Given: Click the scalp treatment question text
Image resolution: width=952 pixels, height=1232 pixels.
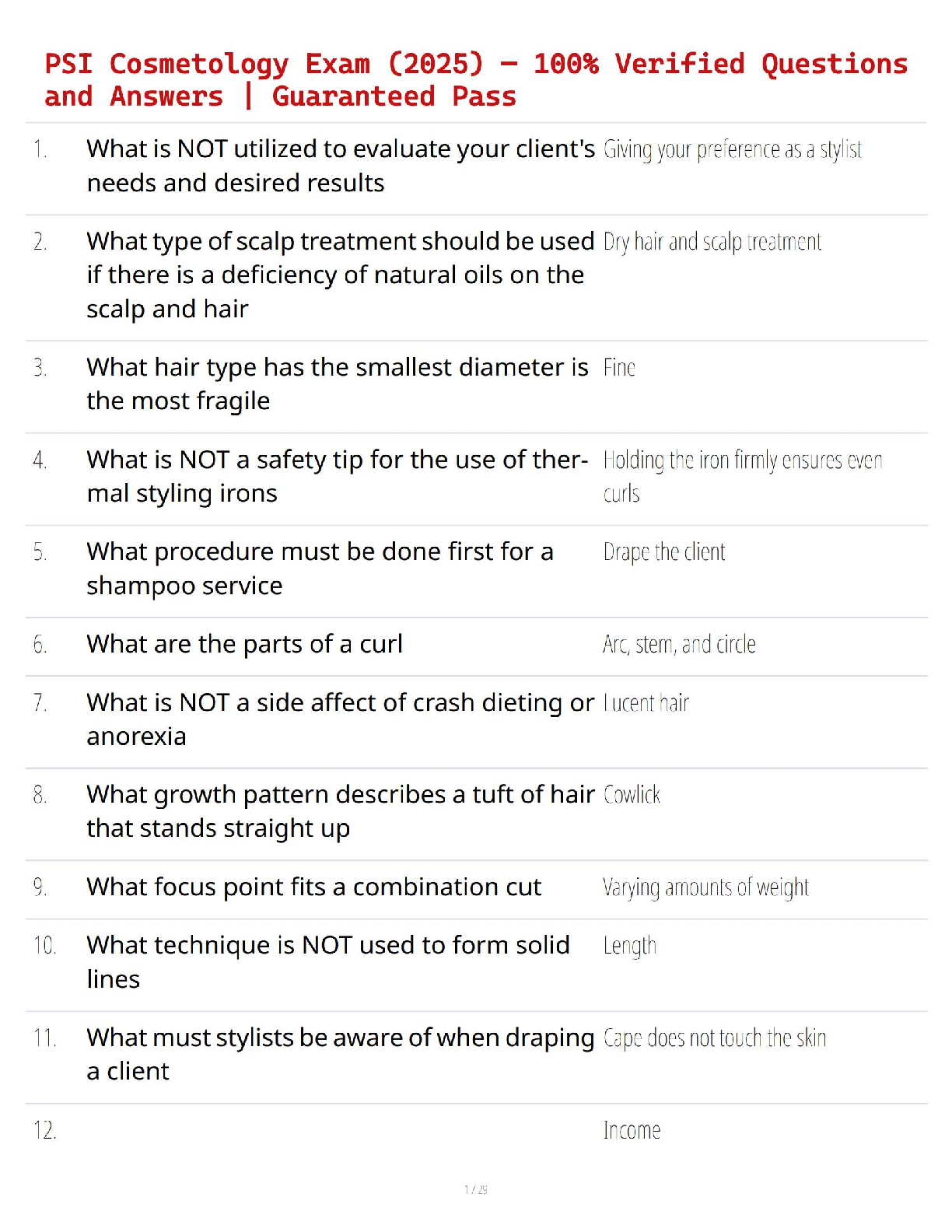Looking at the screenshot, I should (x=340, y=275).
